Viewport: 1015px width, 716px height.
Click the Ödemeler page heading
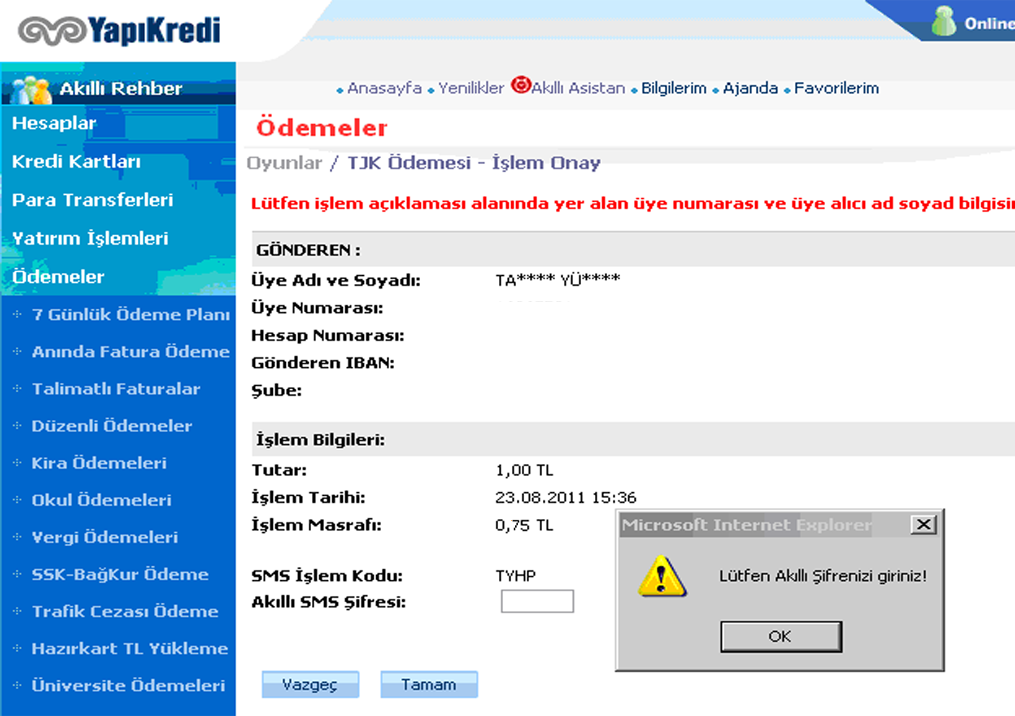322,128
